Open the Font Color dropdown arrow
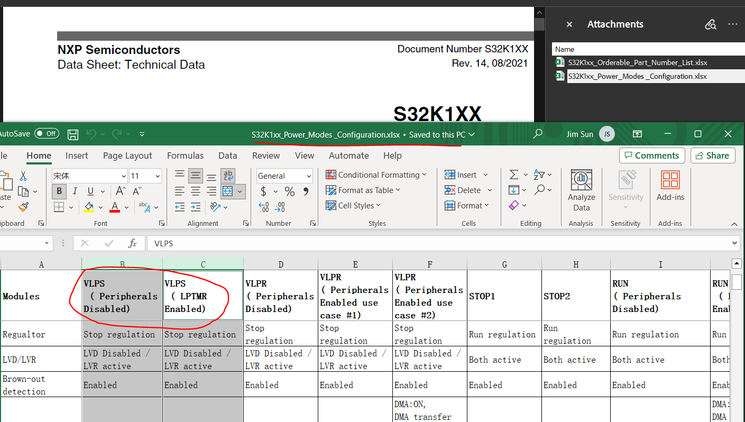 click(x=126, y=208)
